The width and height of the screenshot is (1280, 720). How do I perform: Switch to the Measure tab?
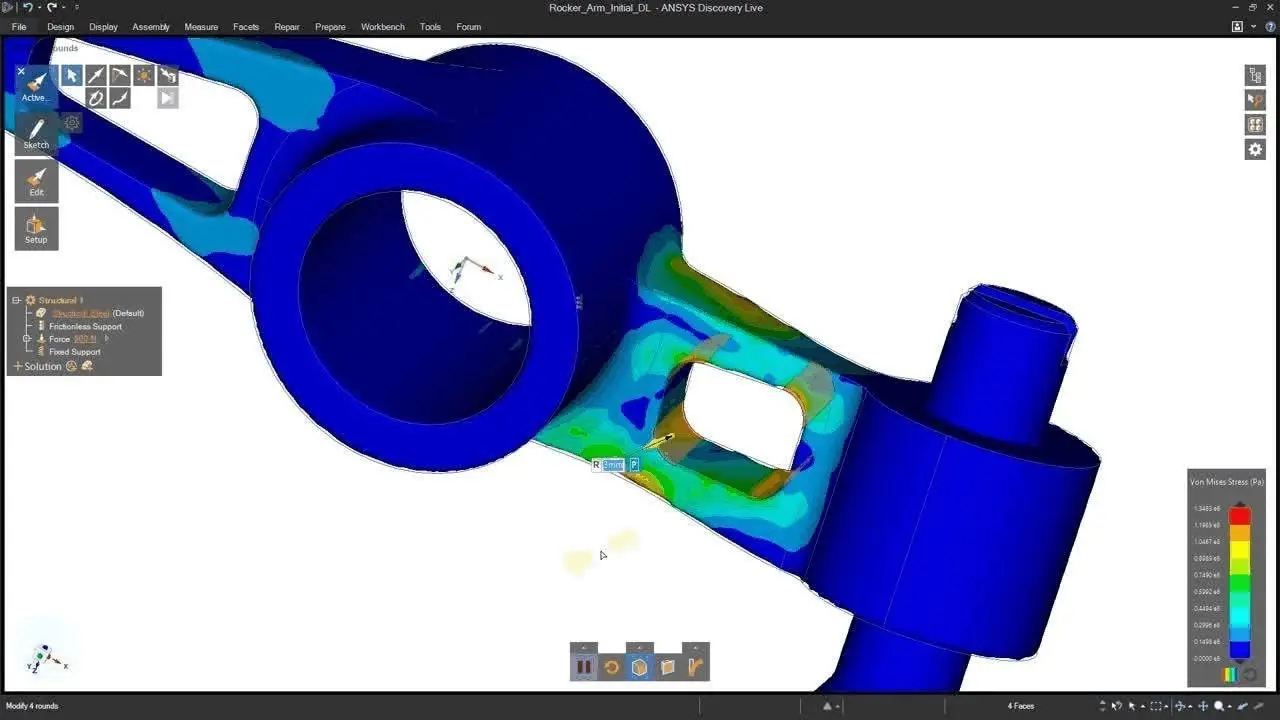(x=201, y=27)
